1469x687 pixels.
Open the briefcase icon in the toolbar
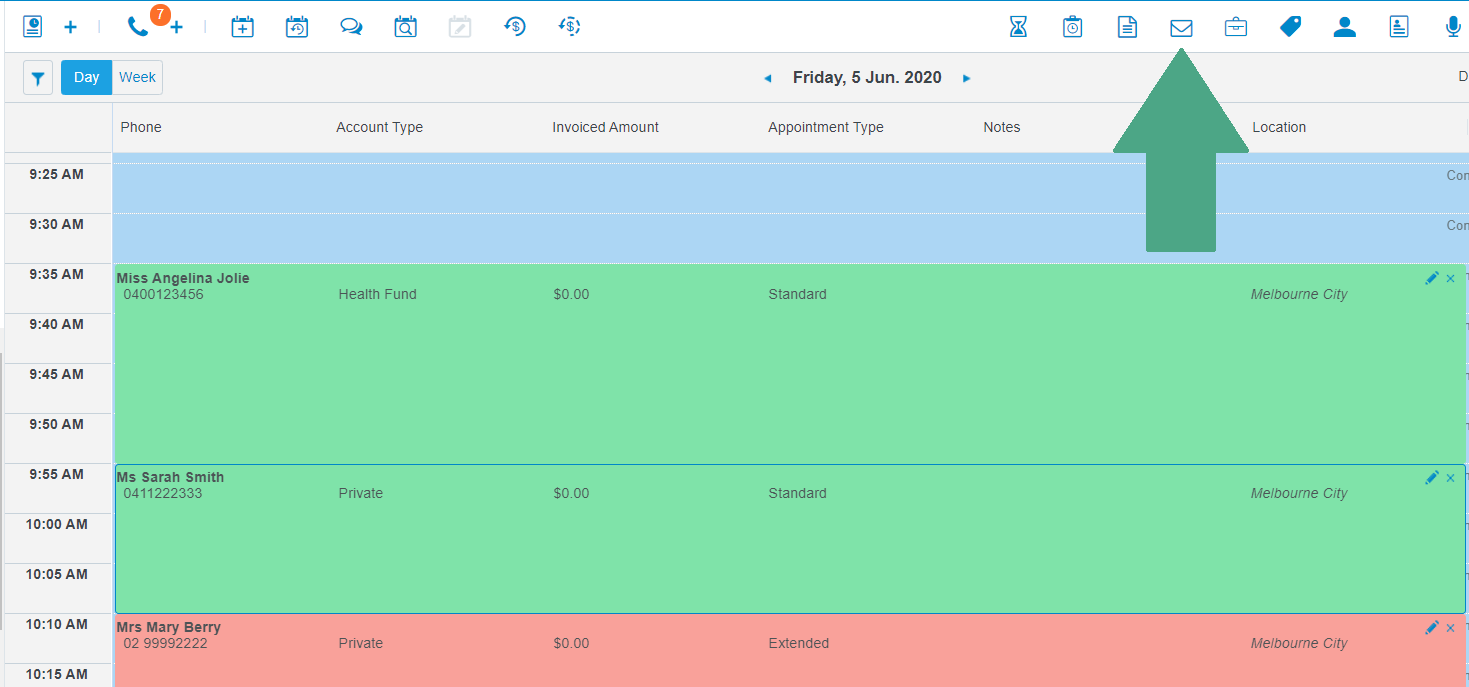pyautogui.click(x=1235, y=26)
